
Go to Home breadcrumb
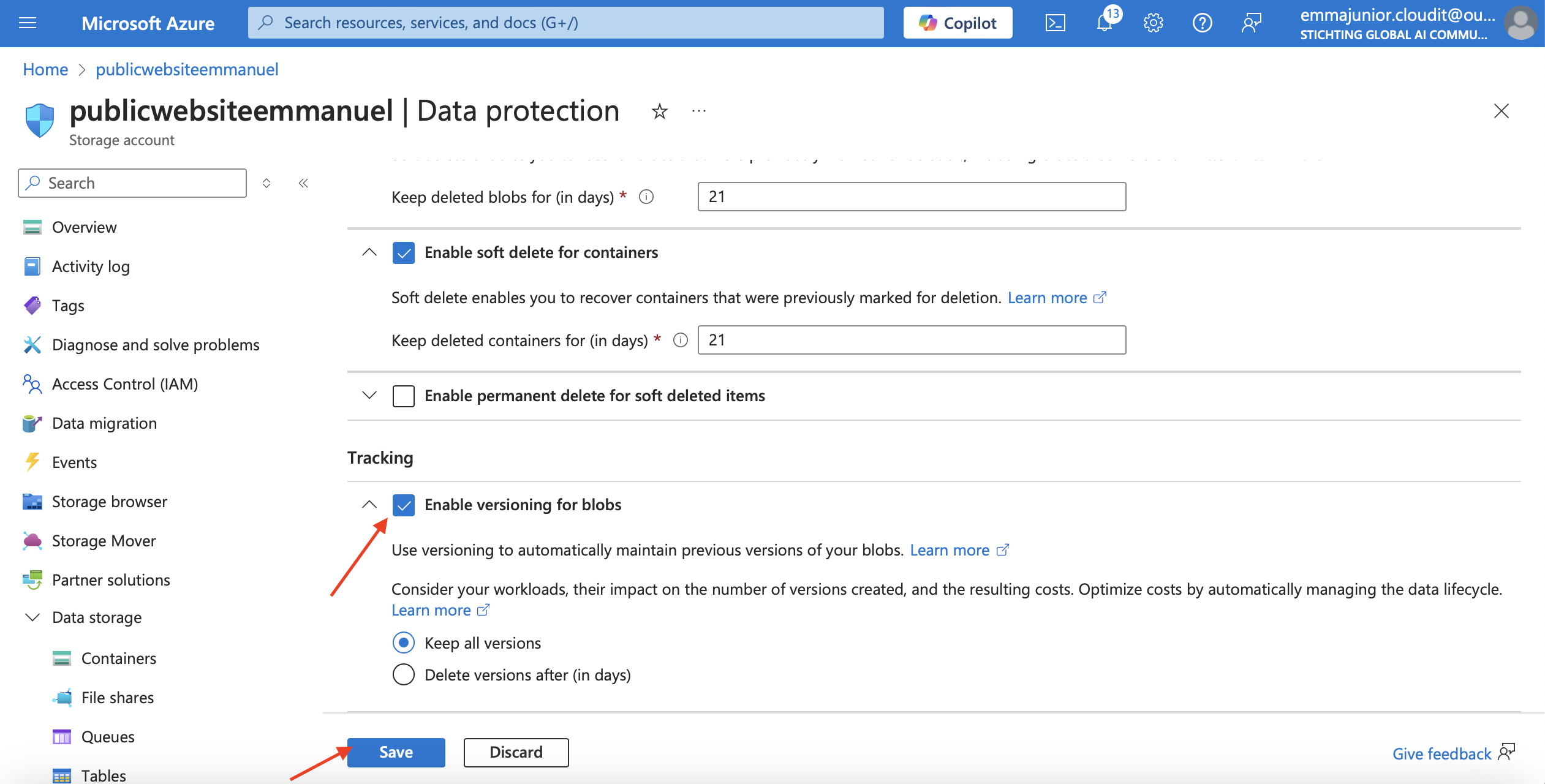point(45,69)
